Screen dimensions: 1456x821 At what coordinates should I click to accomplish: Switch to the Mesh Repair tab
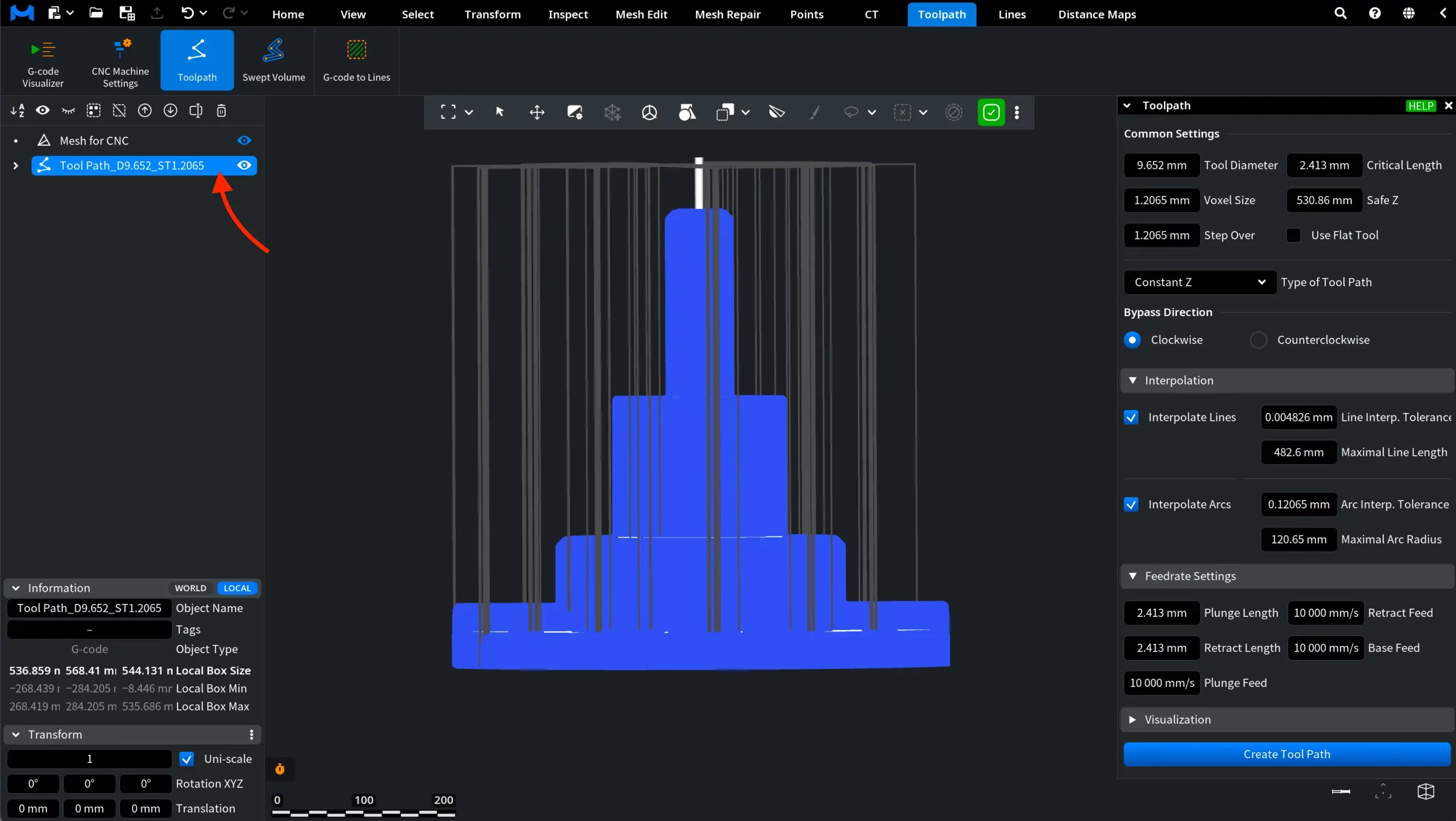click(727, 14)
